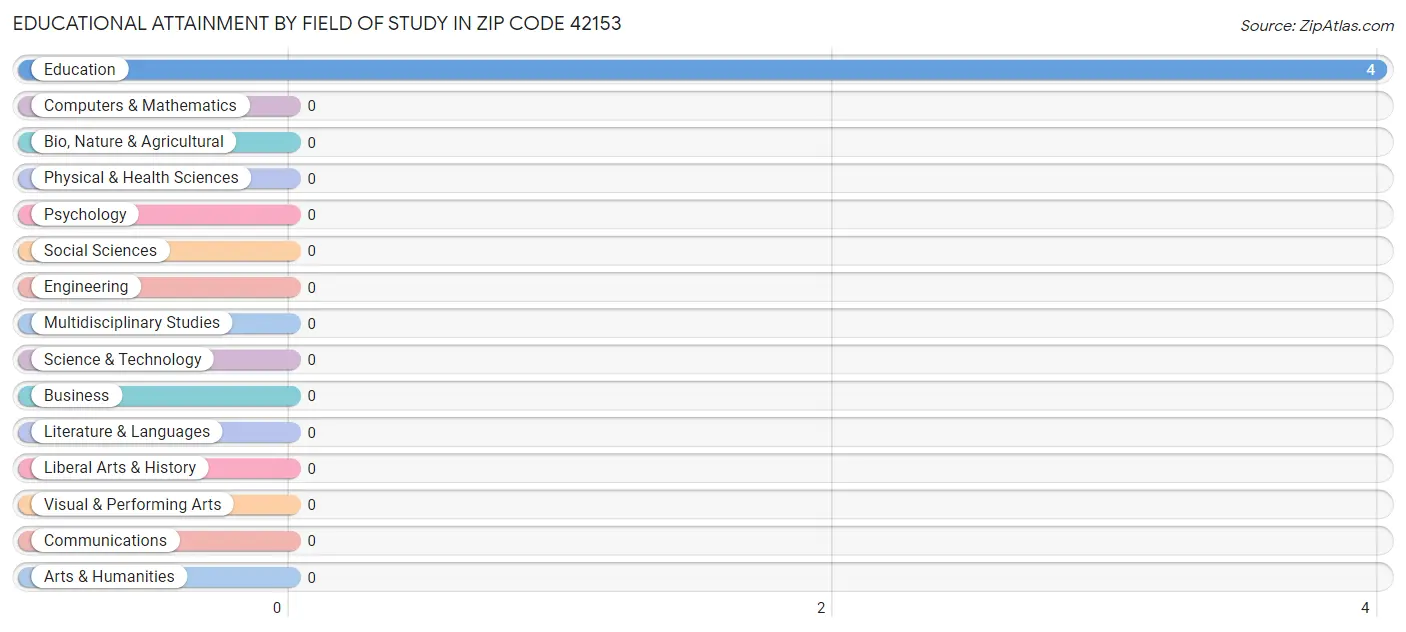Select the Communications label
This screenshot has height=632, width=1406.
(105, 541)
